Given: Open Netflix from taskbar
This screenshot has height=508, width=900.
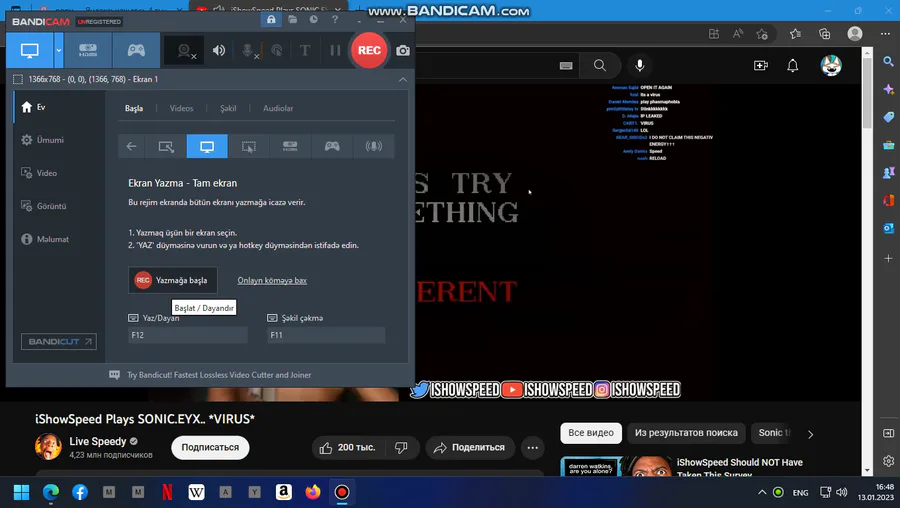Looking at the screenshot, I should pos(167,493).
